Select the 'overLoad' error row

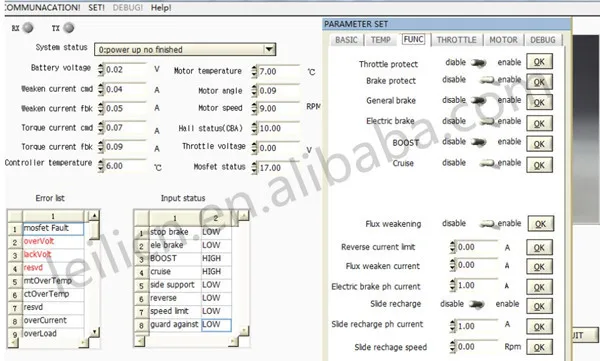(53, 333)
